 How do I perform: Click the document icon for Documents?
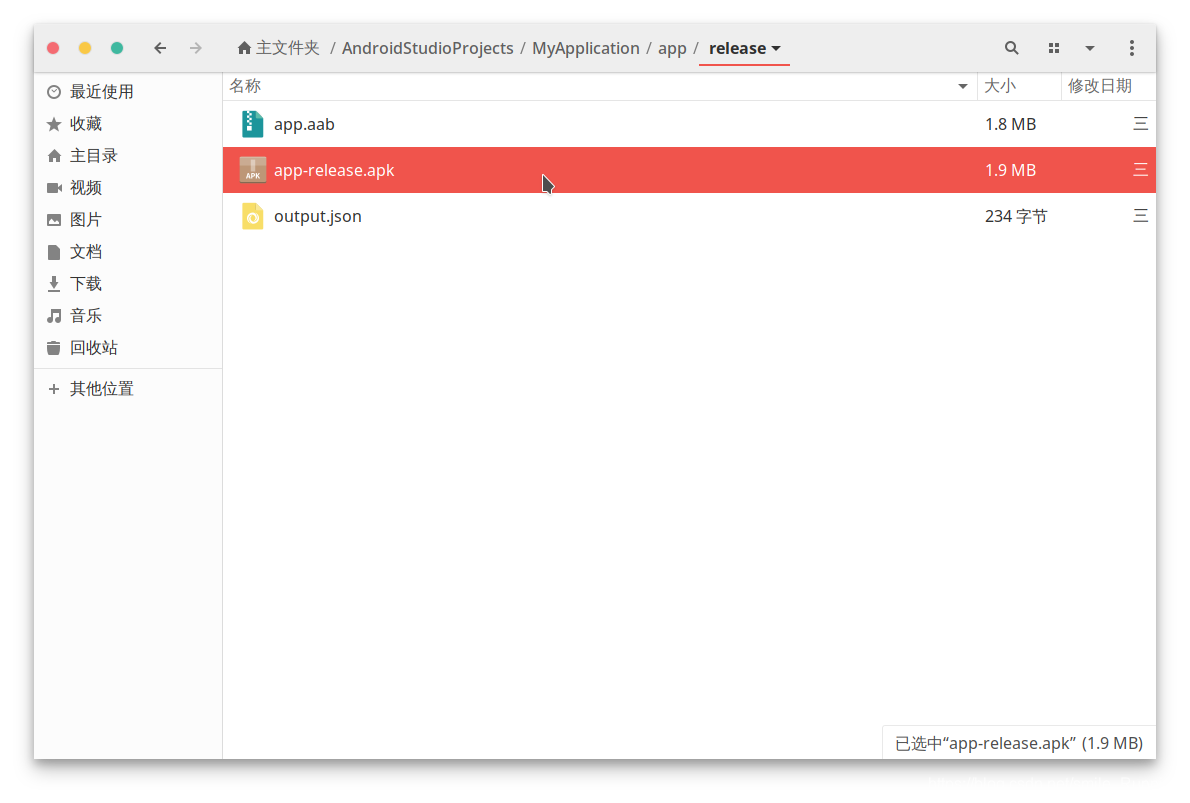click(x=54, y=252)
